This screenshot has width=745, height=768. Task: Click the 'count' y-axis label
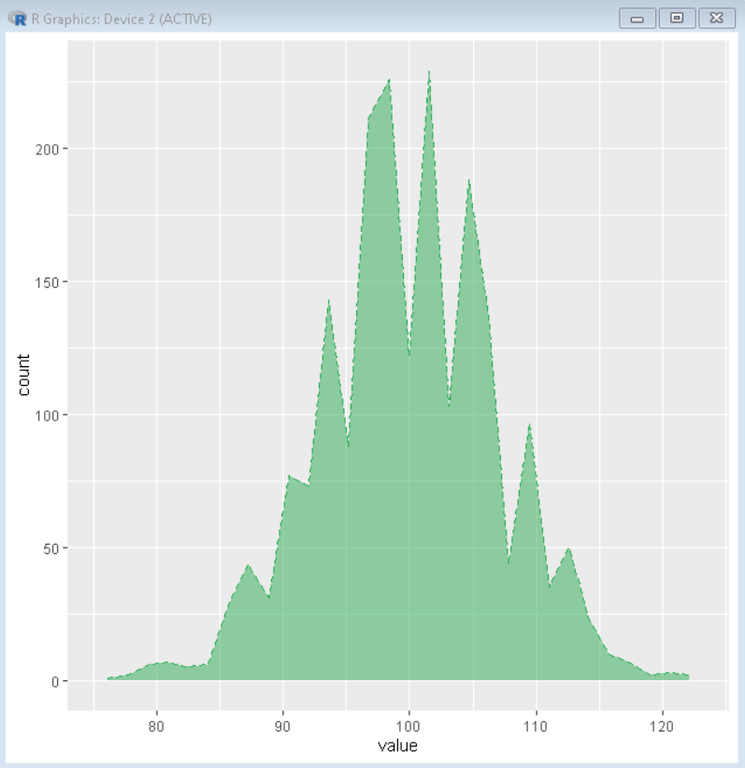coord(24,375)
